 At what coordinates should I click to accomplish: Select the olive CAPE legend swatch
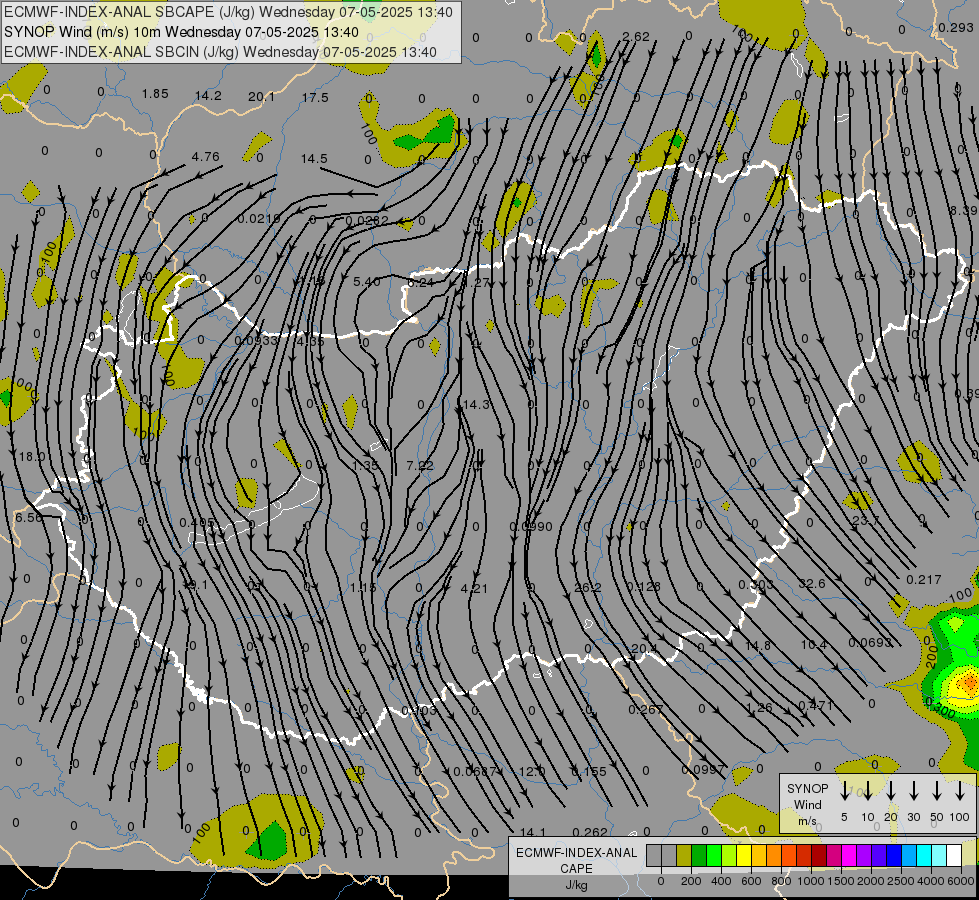(684, 856)
